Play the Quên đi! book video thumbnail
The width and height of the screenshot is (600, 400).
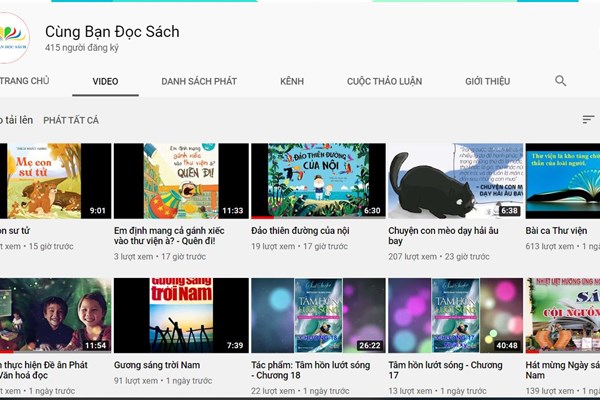(181, 181)
